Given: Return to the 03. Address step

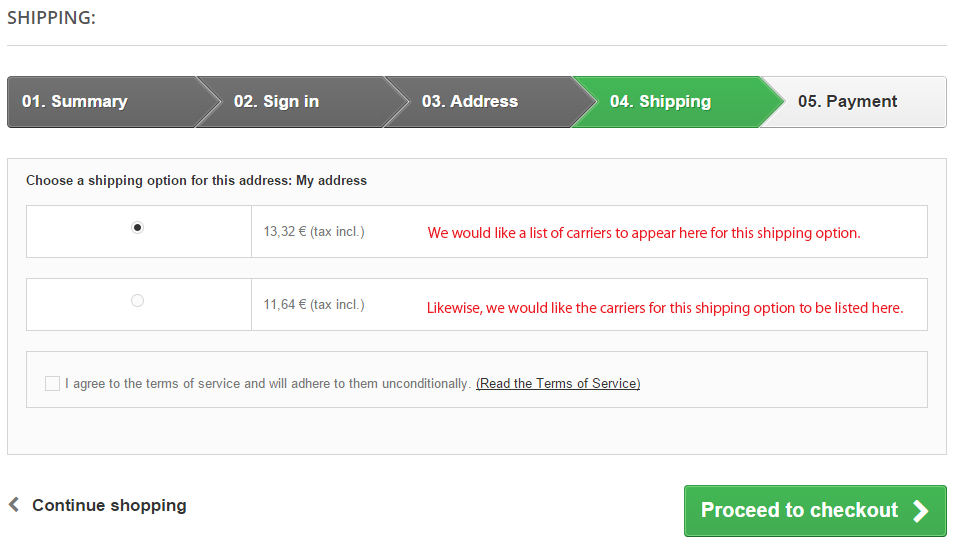Looking at the screenshot, I should 469,102.
